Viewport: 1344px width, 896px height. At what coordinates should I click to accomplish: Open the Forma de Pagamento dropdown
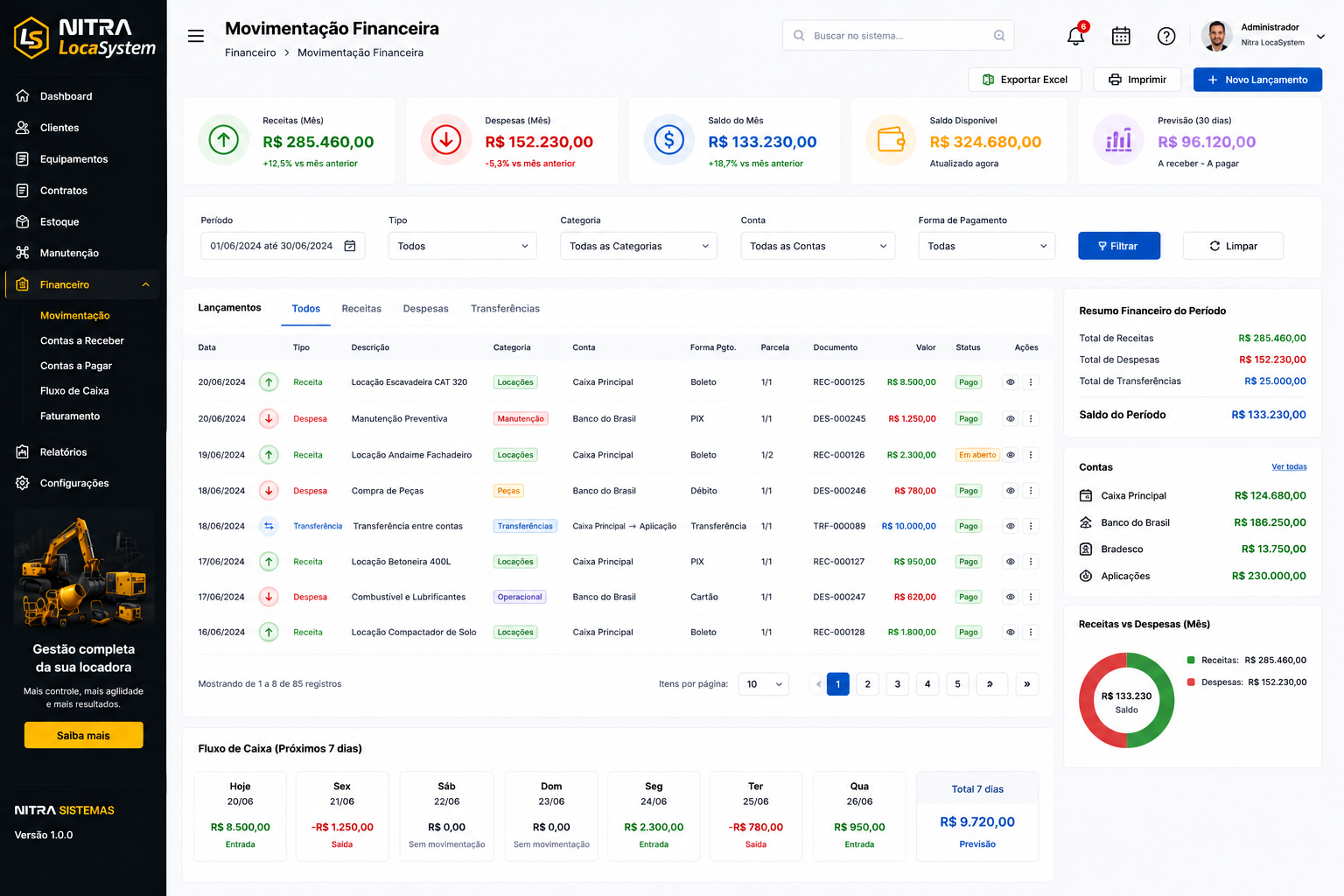(x=987, y=246)
